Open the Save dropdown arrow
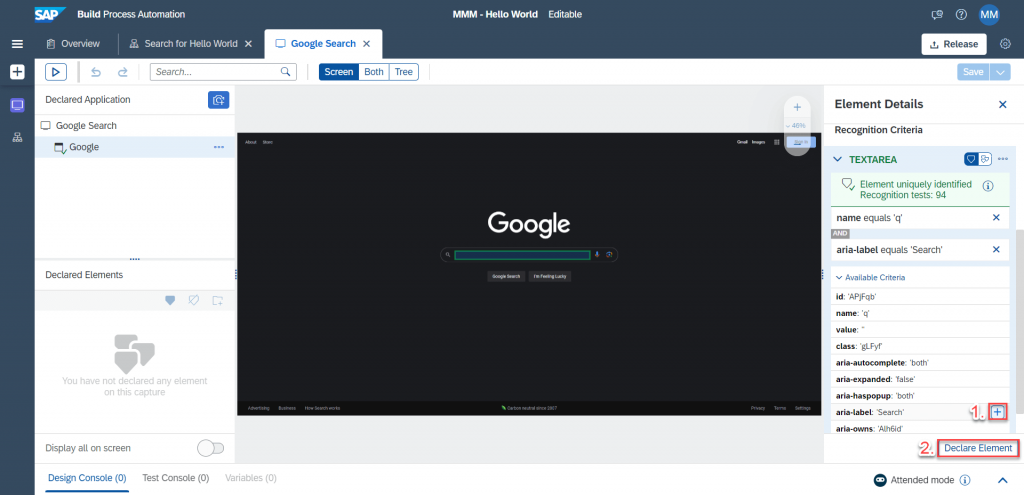Image resolution: width=1024 pixels, height=495 pixels. pos(1000,72)
